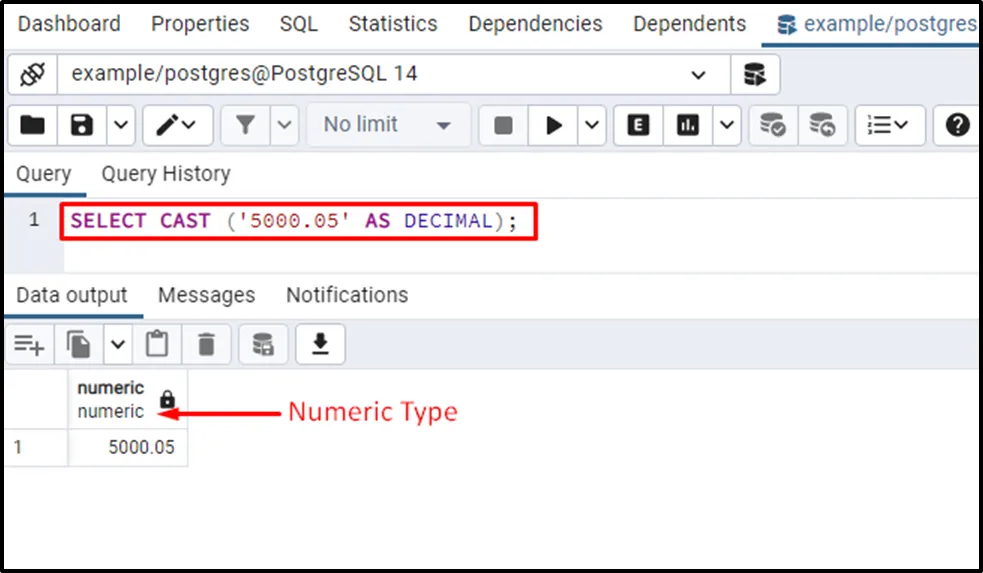Toggle the connection status icon
This screenshot has height=573, width=983.
(32, 74)
